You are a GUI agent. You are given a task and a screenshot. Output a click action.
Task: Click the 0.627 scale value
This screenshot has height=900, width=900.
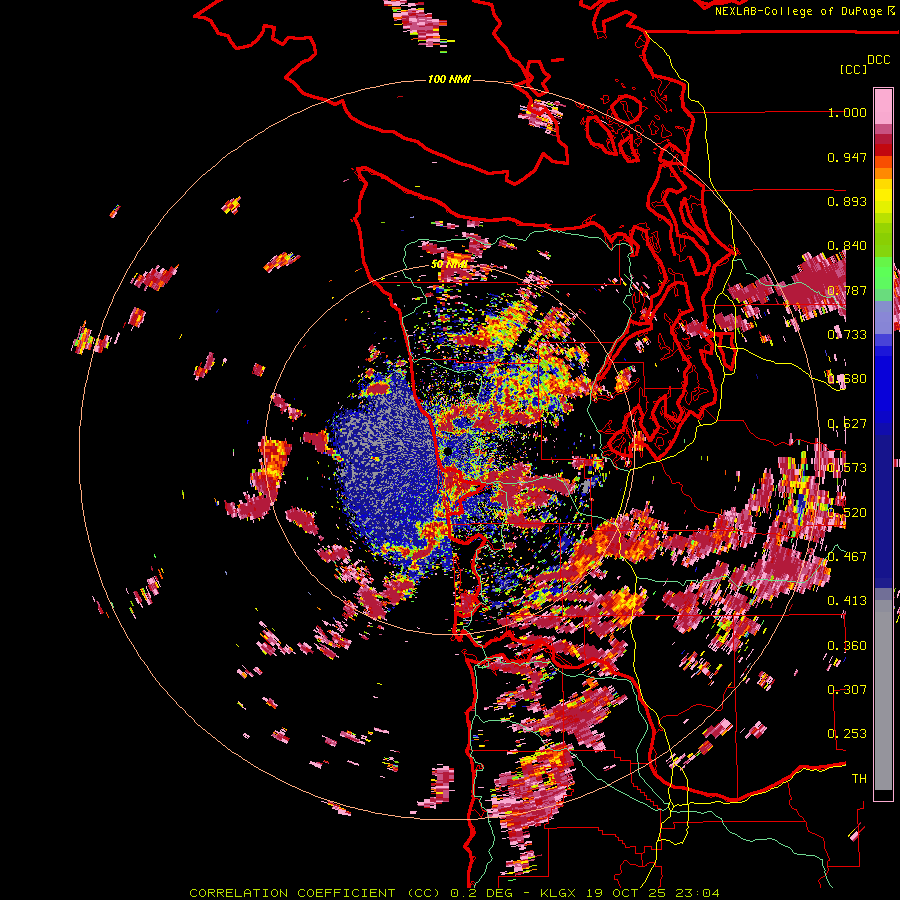[x=847, y=424]
